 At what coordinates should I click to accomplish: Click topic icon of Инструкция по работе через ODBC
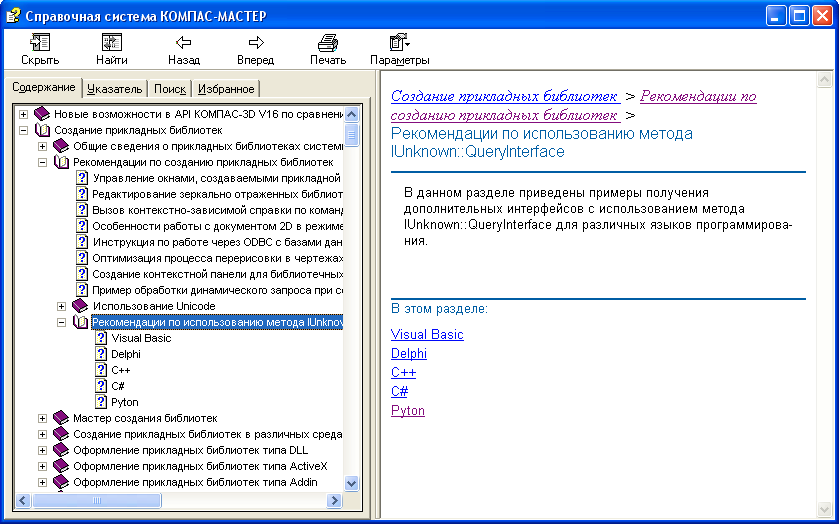coord(82,242)
